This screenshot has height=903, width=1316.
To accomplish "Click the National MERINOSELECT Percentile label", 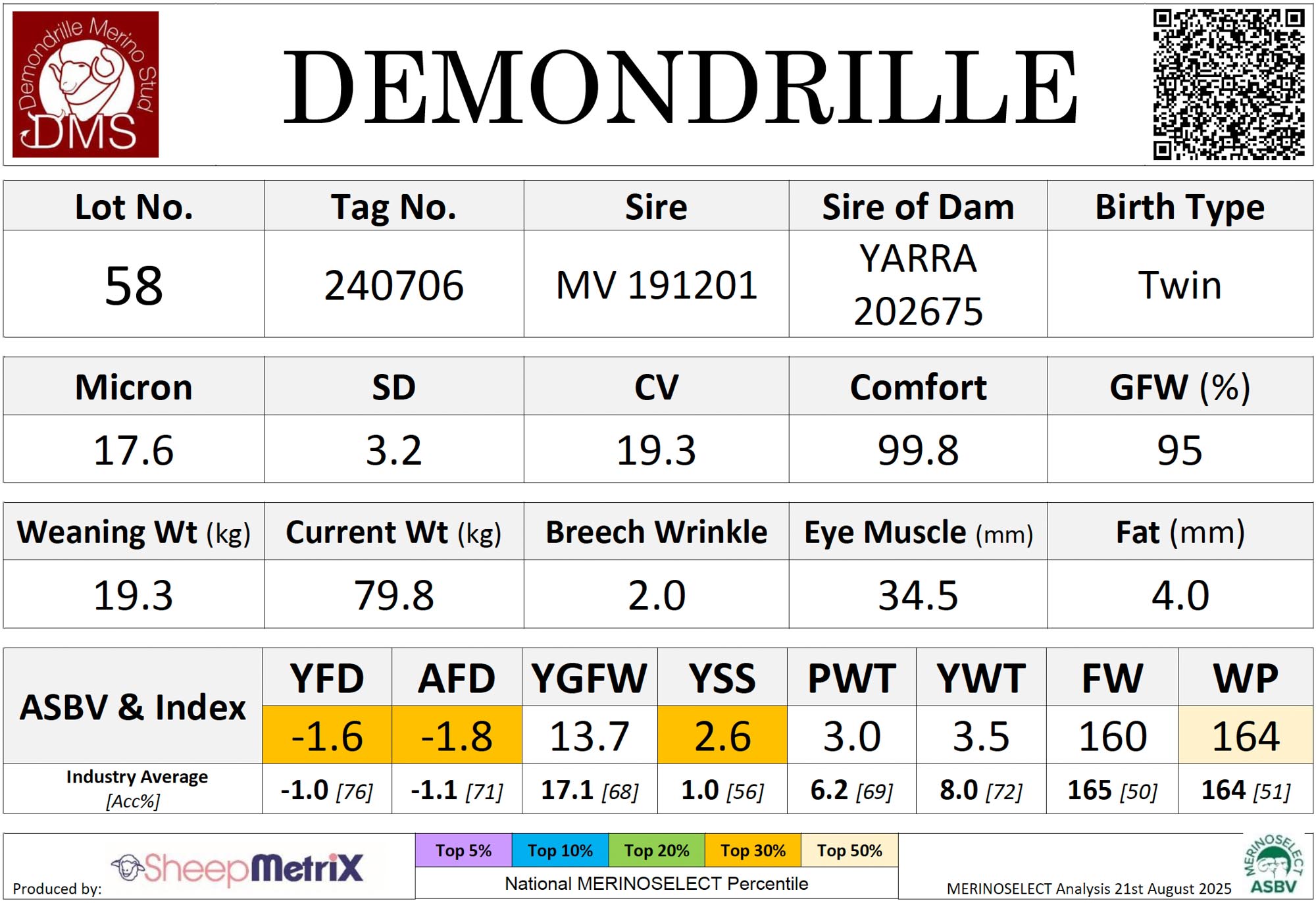I will click(656, 883).
